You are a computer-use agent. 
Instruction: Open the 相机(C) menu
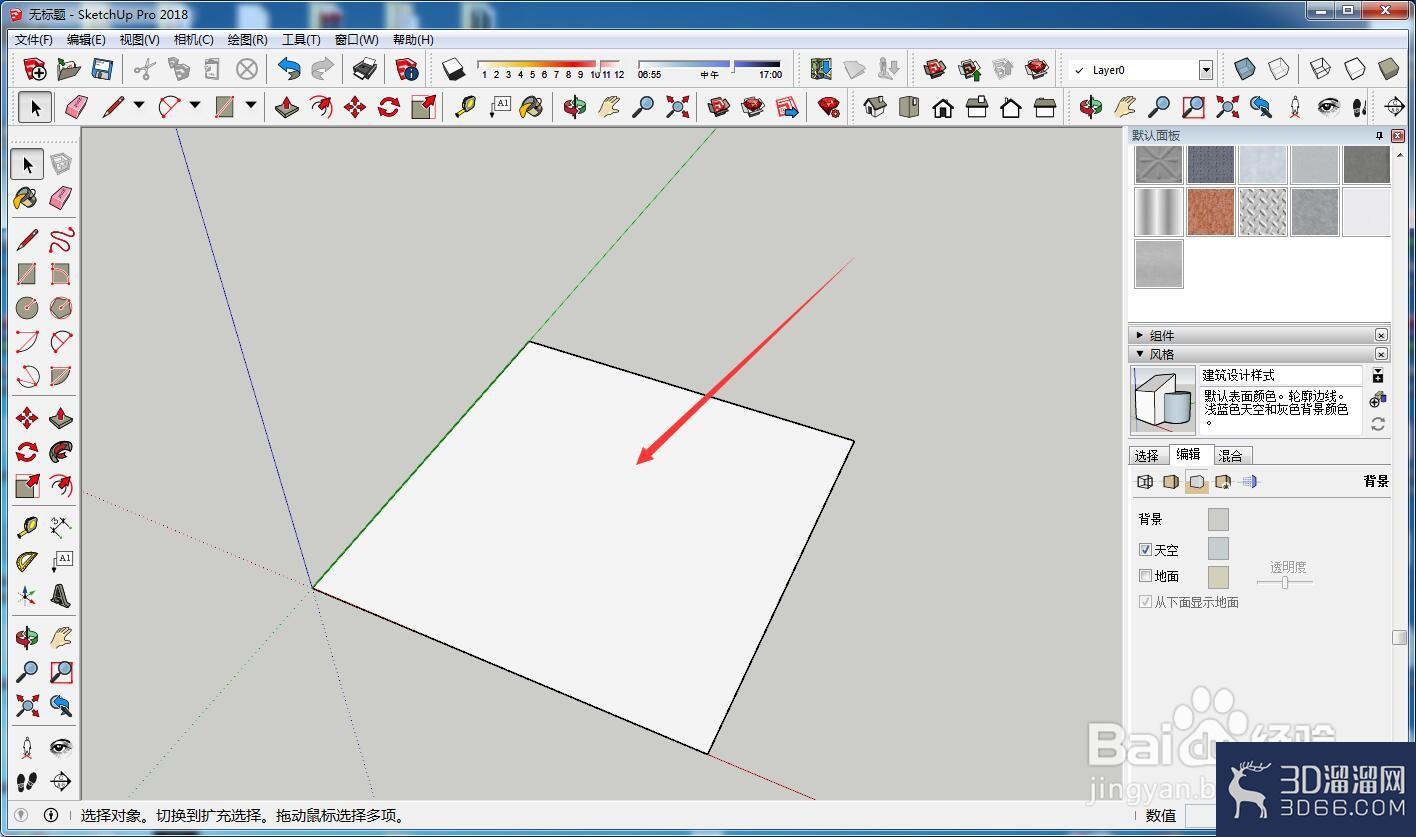point(193,40)
